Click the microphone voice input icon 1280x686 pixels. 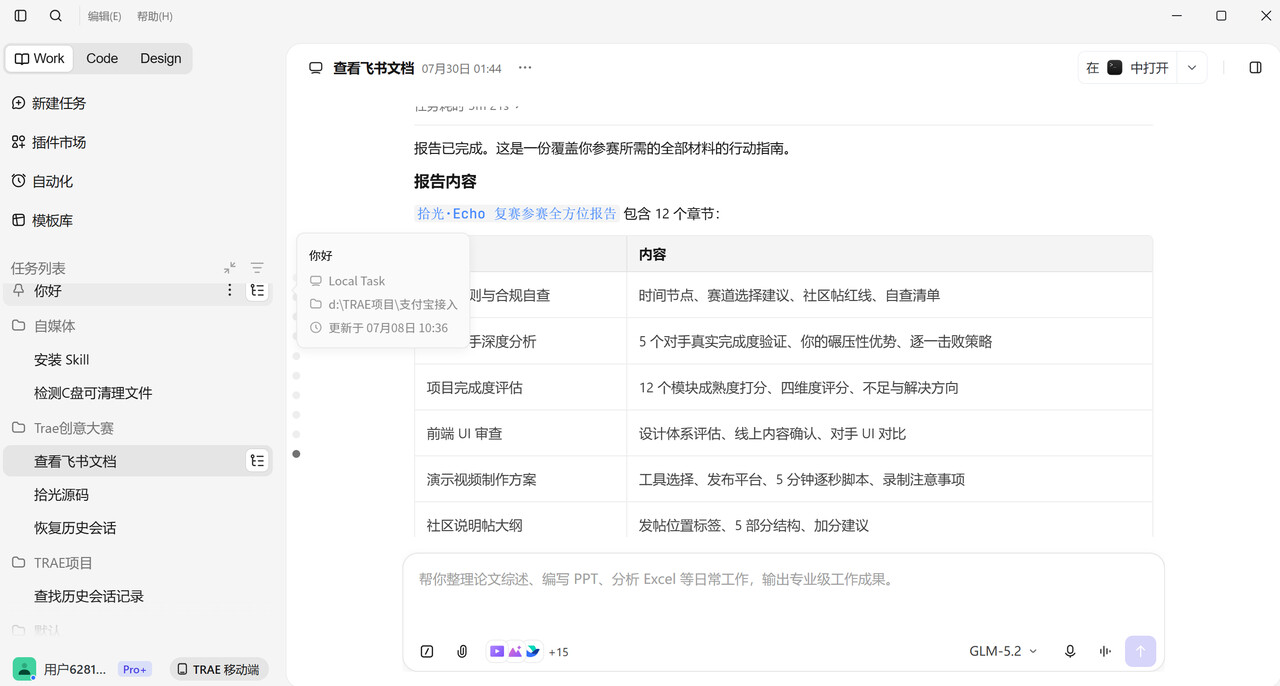tap(1070, 651)
